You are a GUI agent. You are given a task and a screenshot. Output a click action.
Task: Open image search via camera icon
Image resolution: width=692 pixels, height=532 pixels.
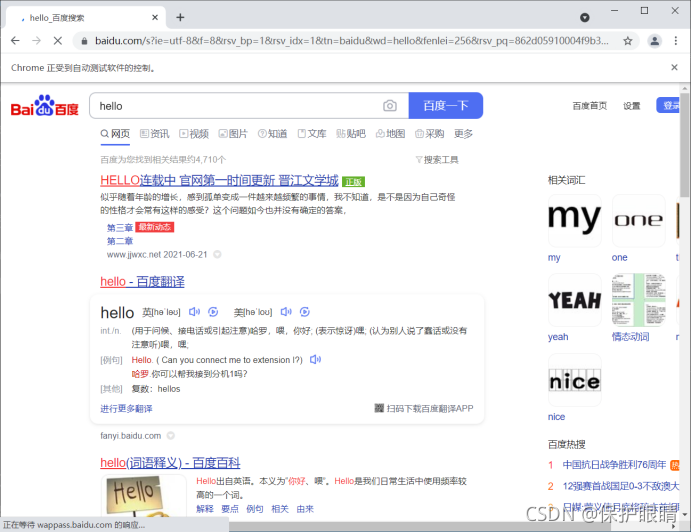pos(390,106)
